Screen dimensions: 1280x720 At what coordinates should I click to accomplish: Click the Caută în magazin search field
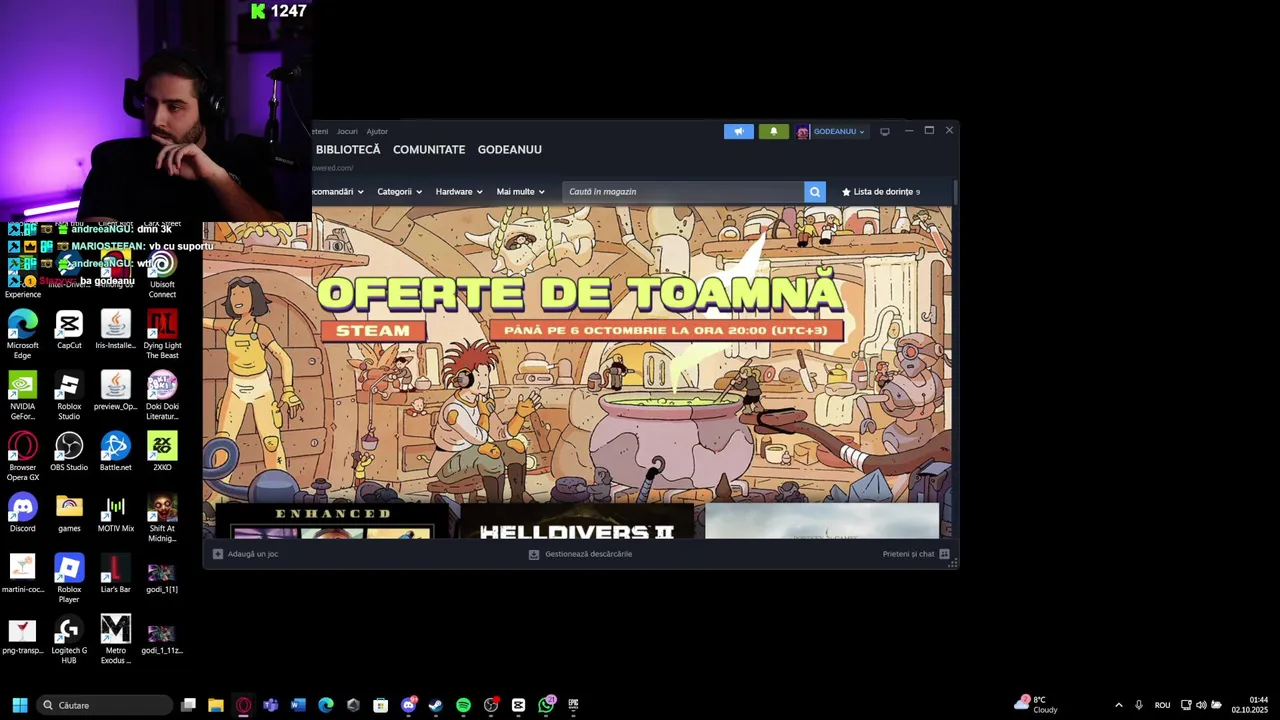683,192
